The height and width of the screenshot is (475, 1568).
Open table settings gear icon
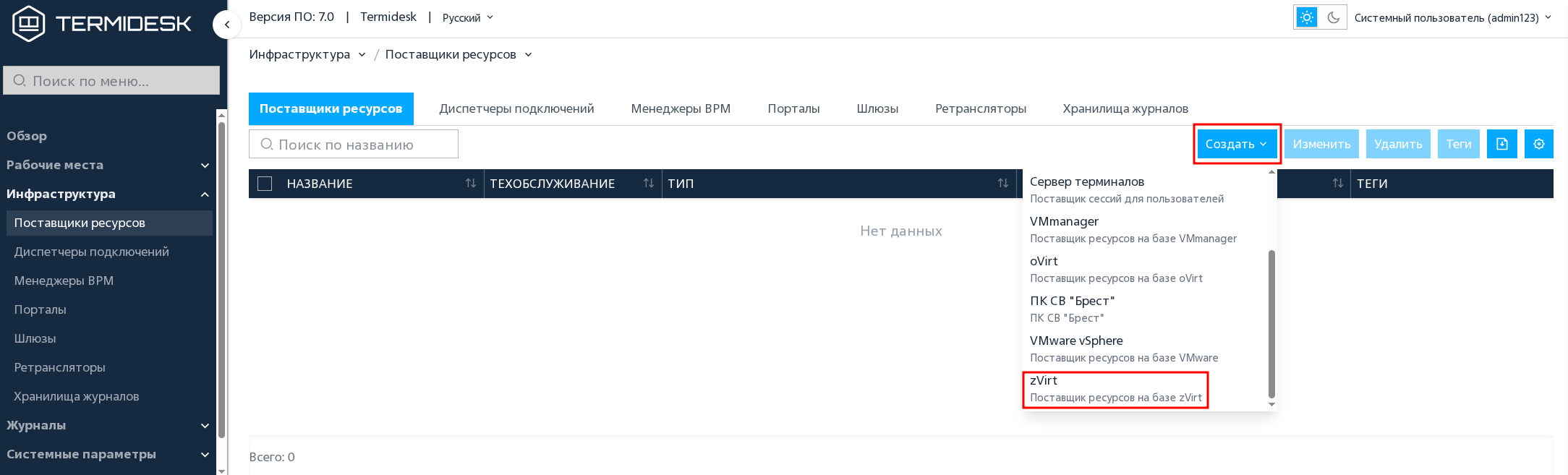click(1539, 144)
